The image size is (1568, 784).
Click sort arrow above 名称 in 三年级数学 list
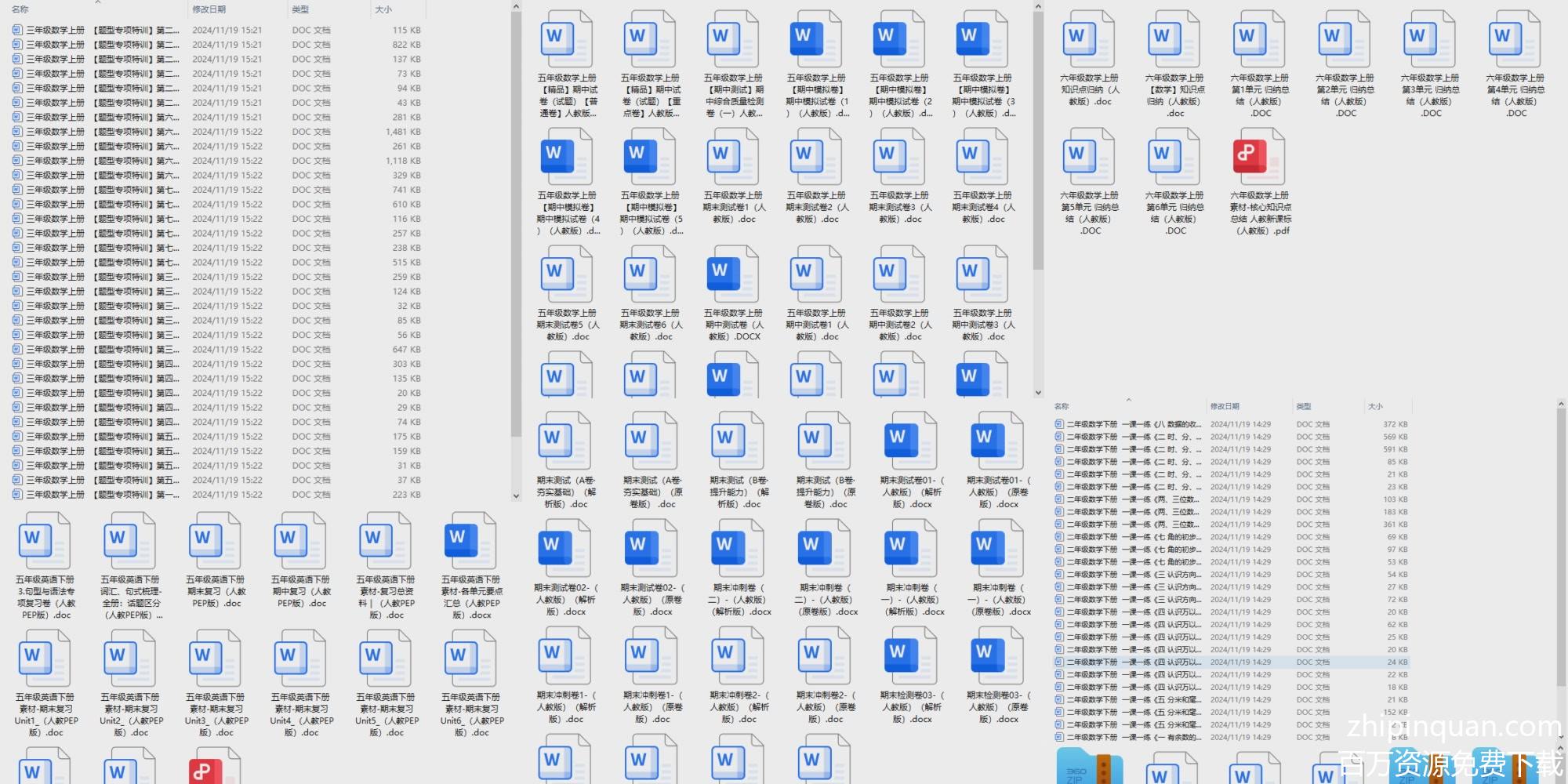pos(98,2)
